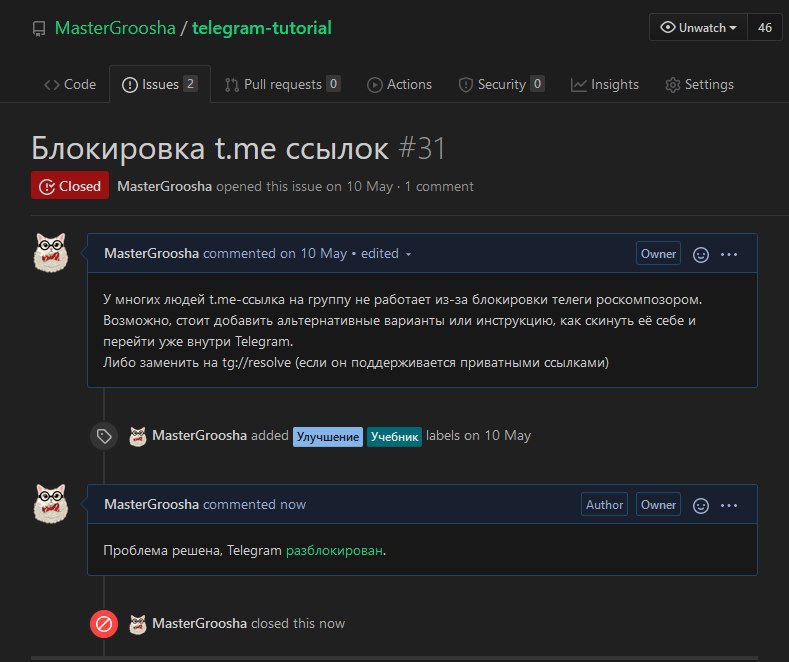Open the Settings tab
Image resolution: width=789 pixels, height=662 pixels.
(x=699, y=85)
